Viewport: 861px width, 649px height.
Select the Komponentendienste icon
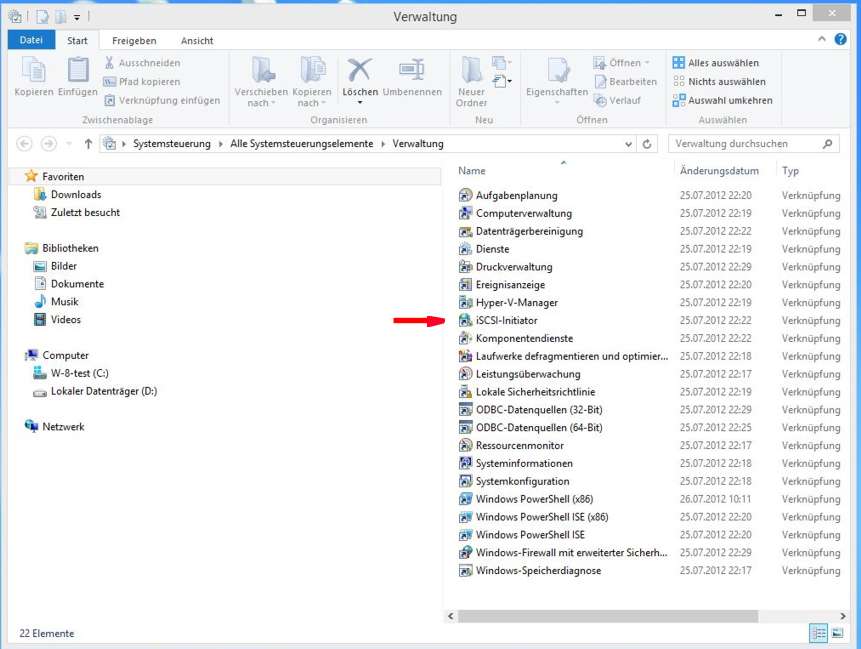[x=465, y=338]
